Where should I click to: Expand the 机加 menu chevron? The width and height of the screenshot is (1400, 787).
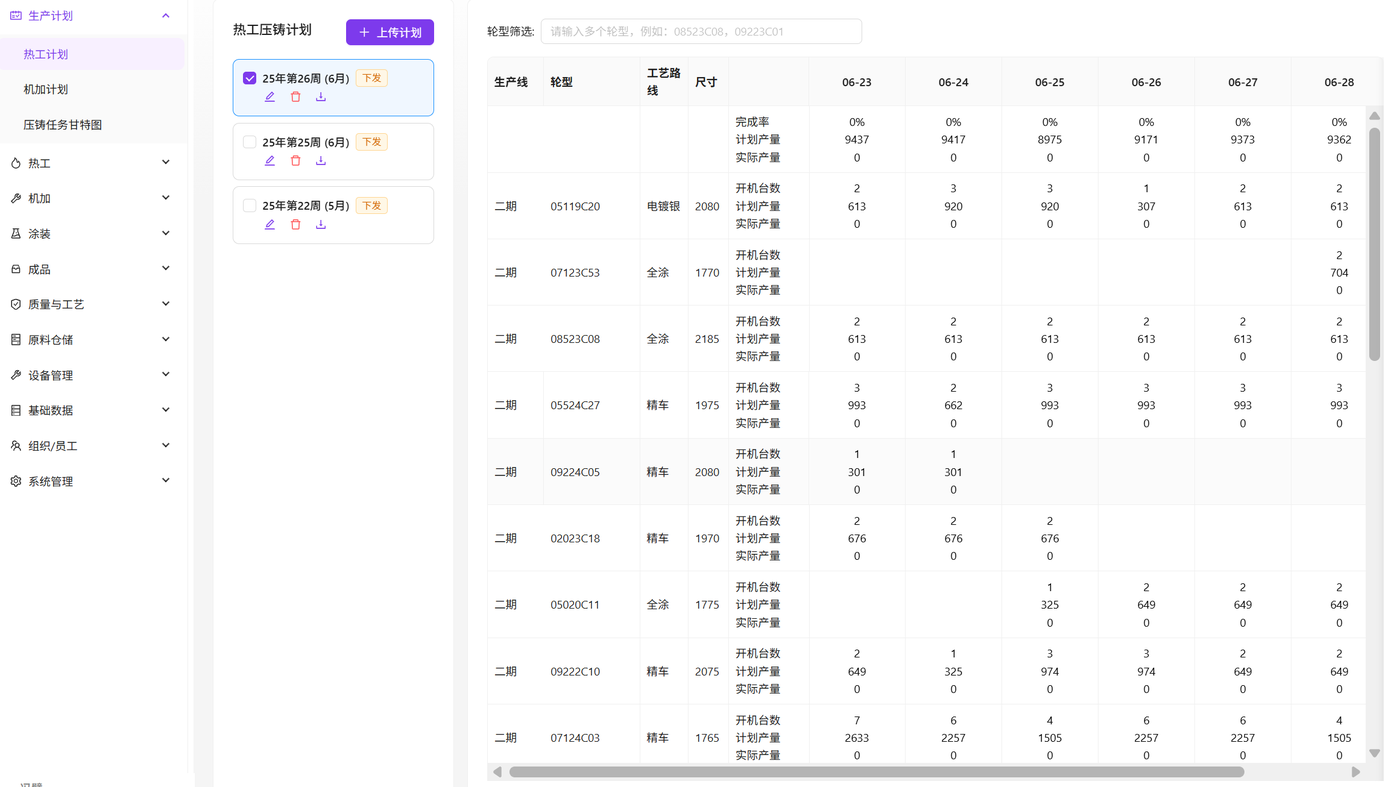coord(166,198)
